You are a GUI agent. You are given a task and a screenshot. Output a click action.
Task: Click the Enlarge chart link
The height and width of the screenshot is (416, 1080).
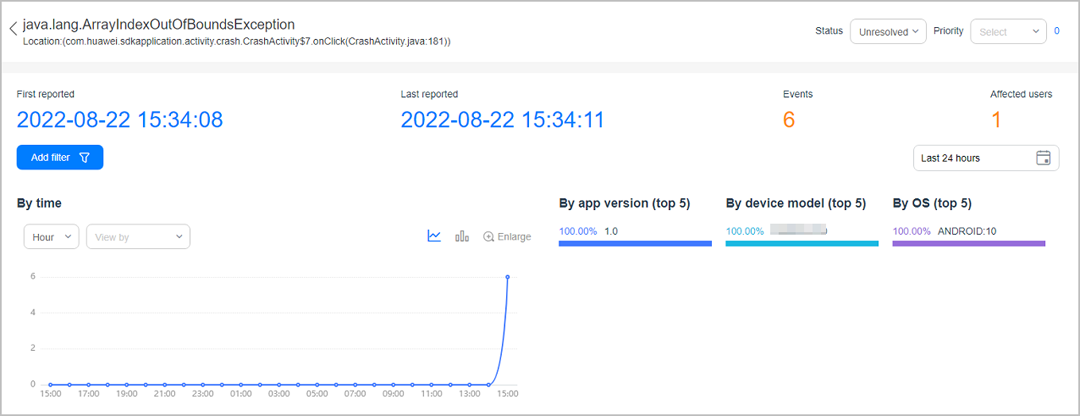(508, 236)
